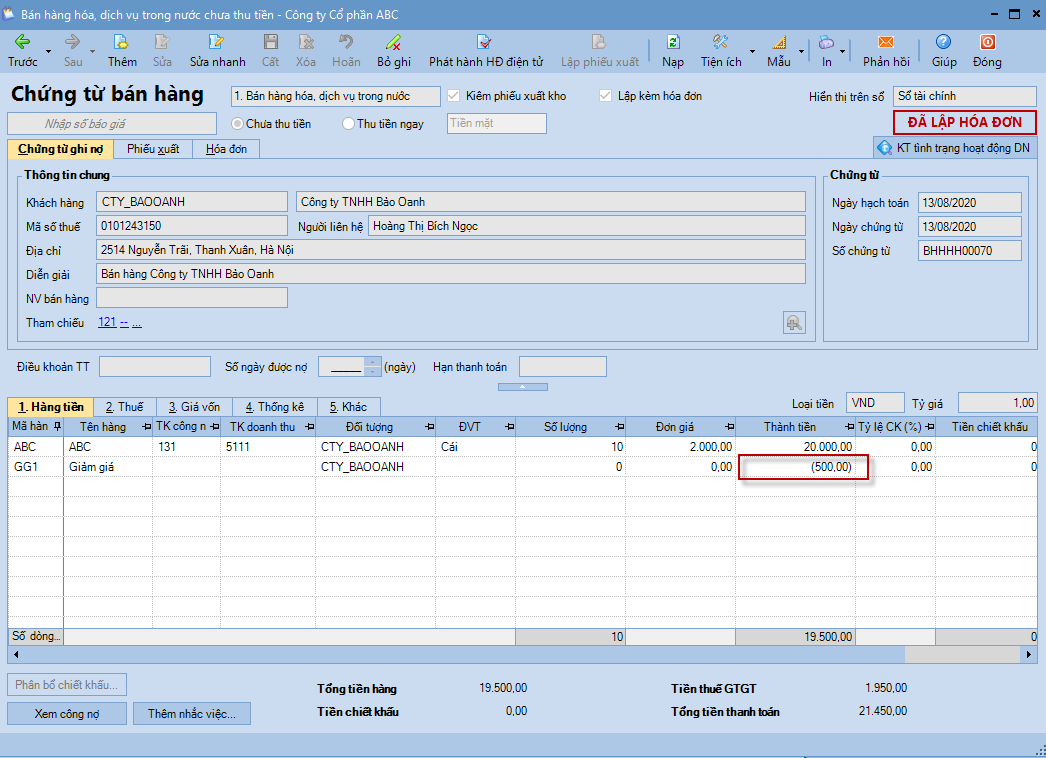Click the Sửa edit icon

coord(162,43)
